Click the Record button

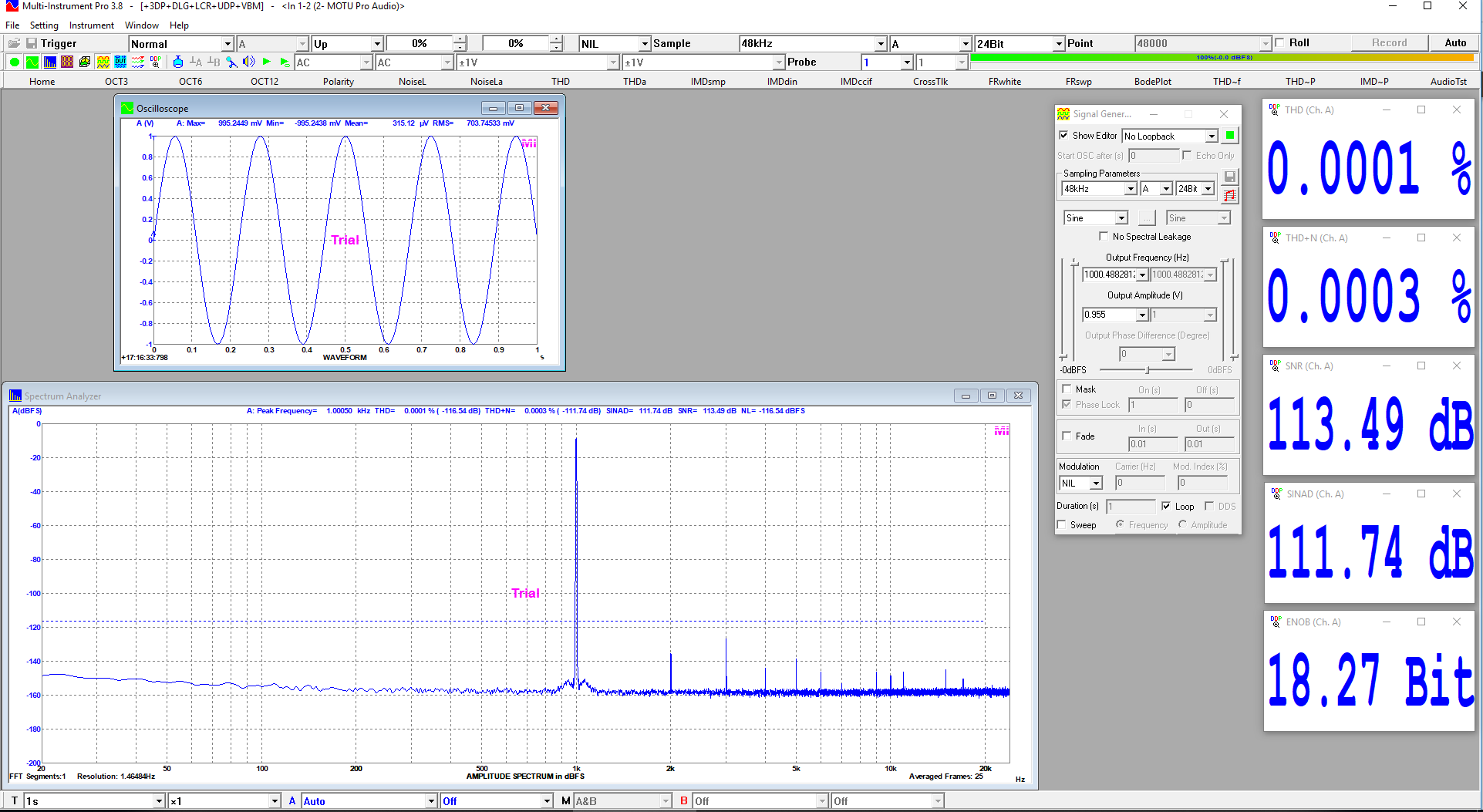1389,42
